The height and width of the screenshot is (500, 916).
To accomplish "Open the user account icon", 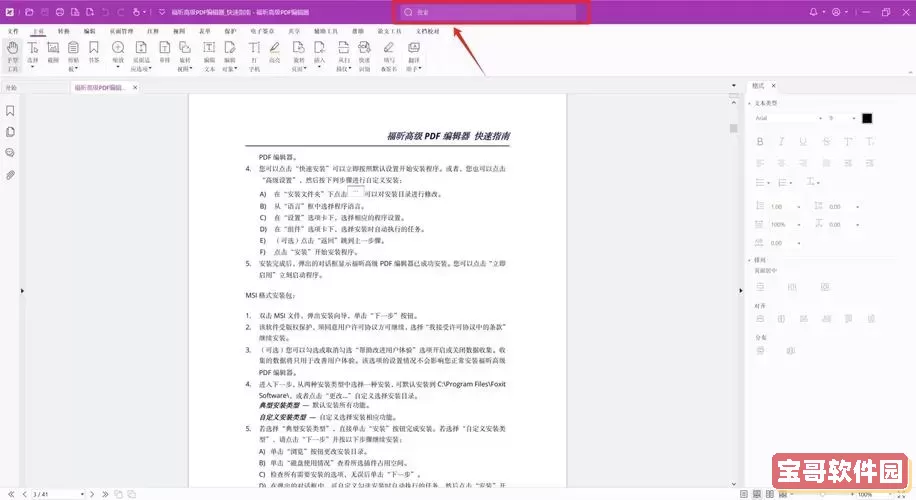I will point(836,12).
